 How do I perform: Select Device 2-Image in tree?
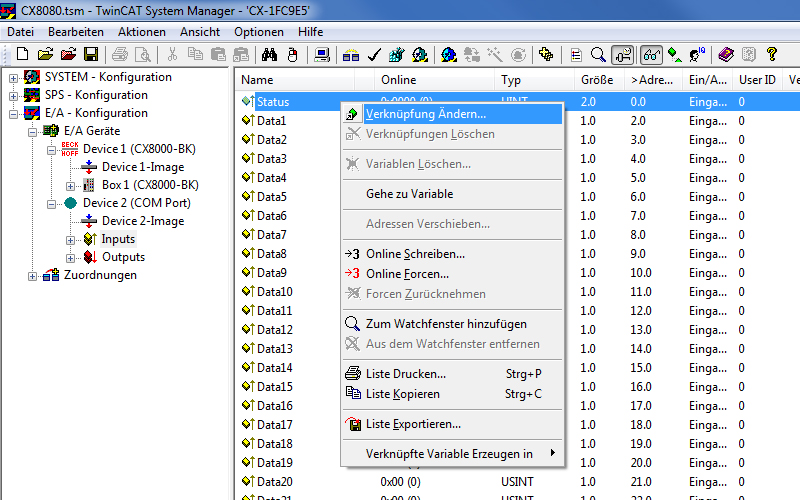pos(143,221)
